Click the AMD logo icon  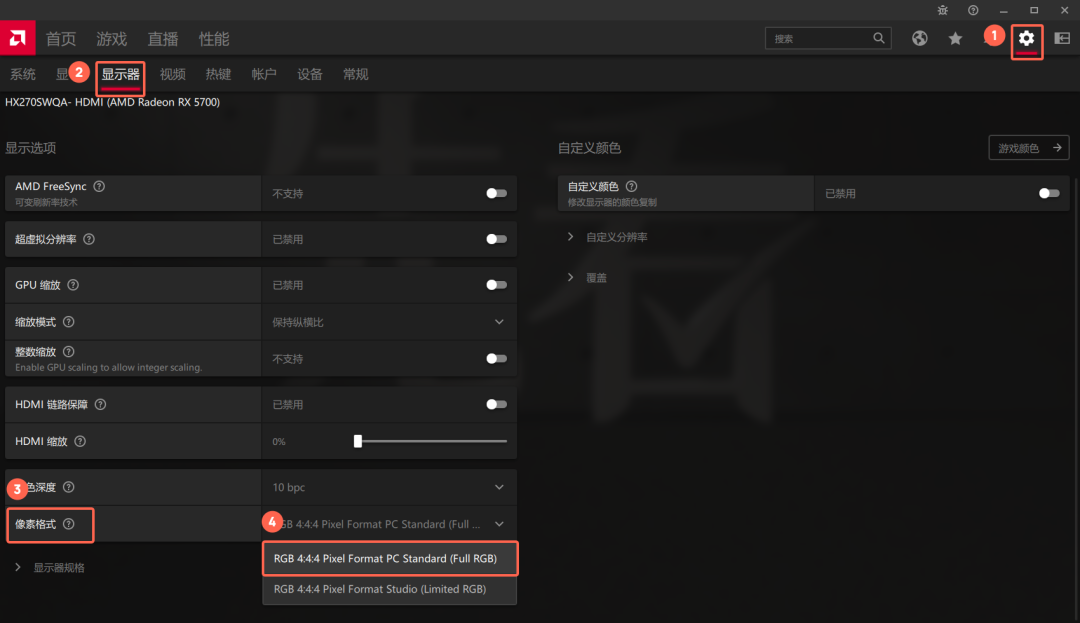click(x=17, y=38)
